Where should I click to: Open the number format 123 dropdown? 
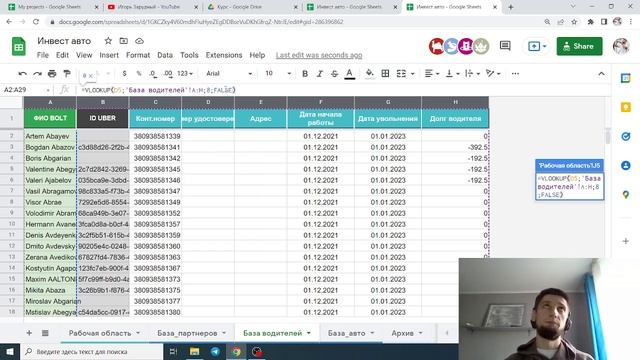point(185,73)
